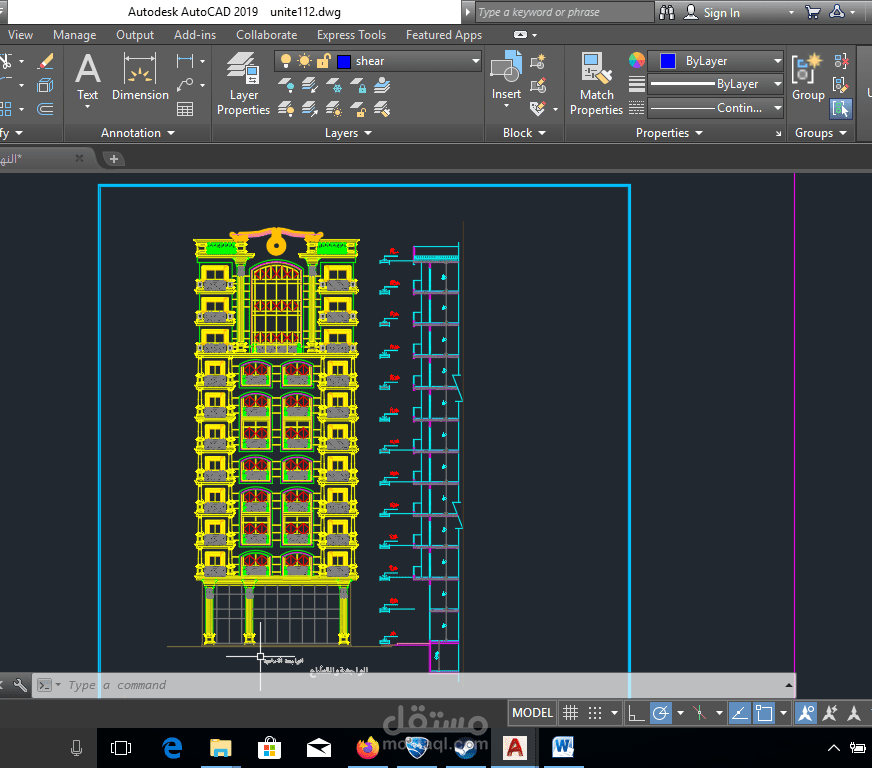872x768 pixels.
Task: Toggle Group Selection on/off button
Action: (841, 109)
